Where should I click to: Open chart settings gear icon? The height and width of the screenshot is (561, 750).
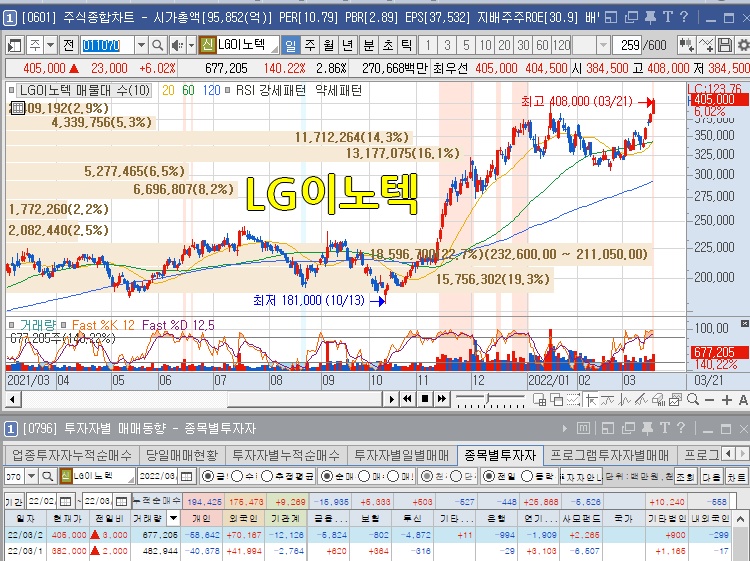pyautogui.click(x=743, y=45)
